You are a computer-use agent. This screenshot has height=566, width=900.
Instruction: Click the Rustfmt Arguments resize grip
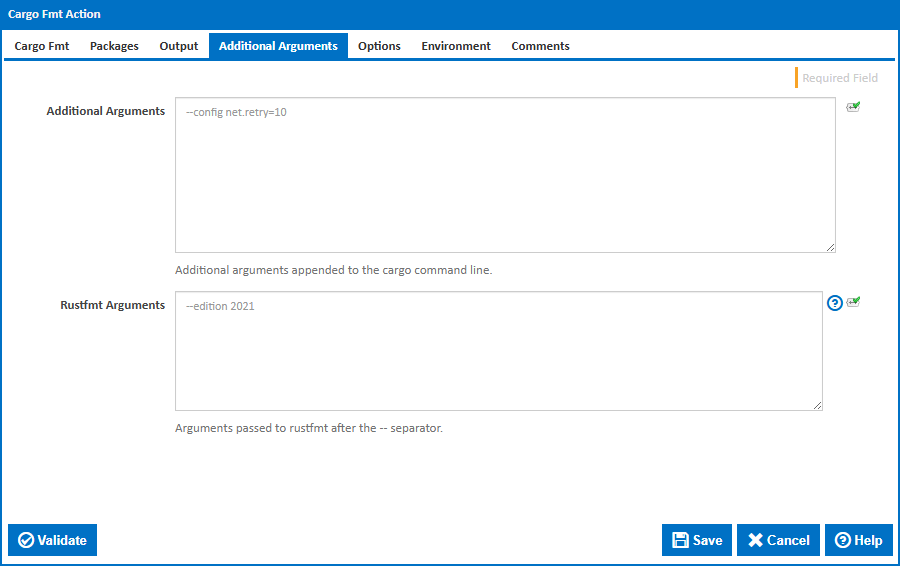click(x=817, y=405)
